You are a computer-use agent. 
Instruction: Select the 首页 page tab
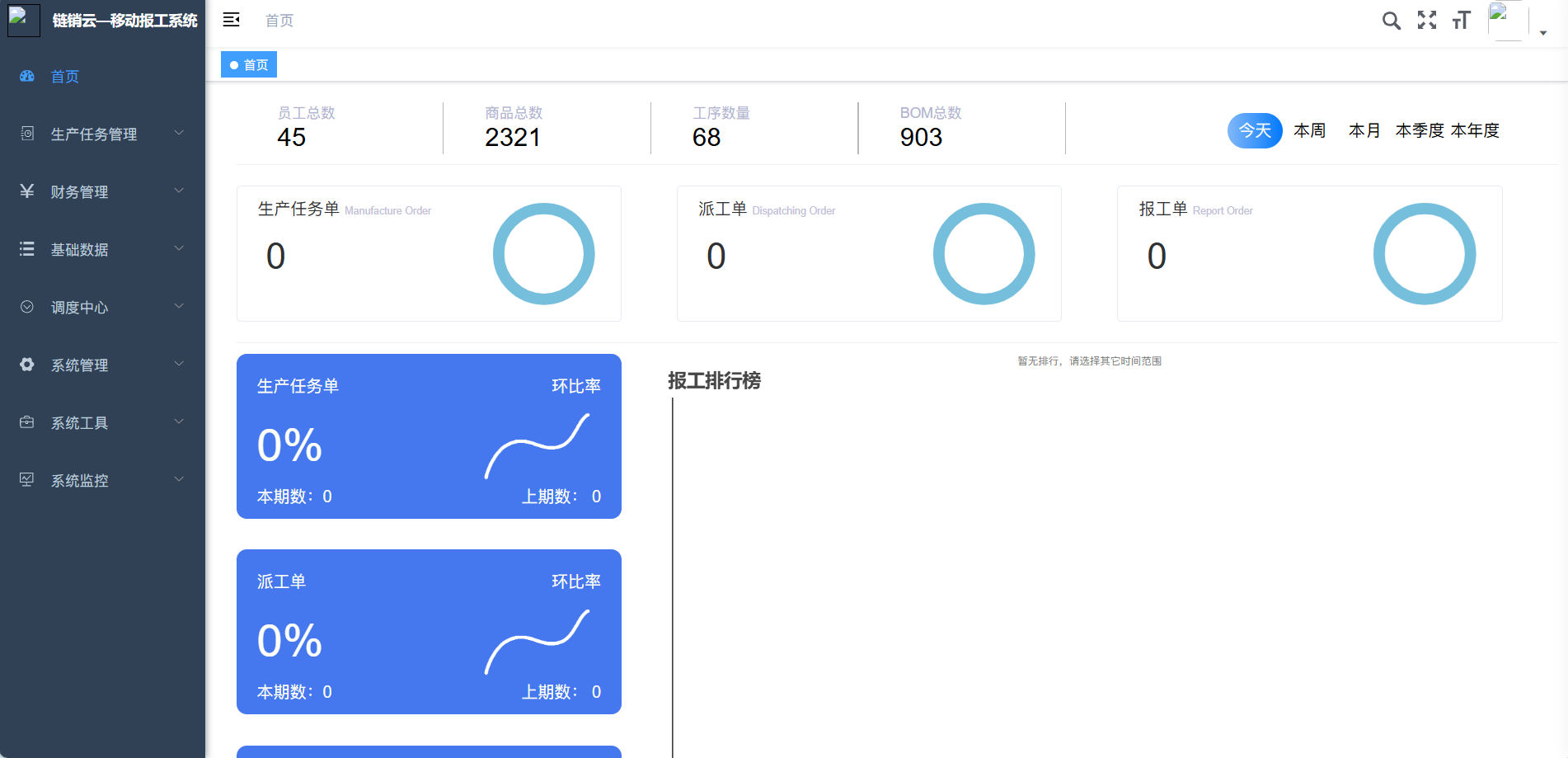pos(249,64)
